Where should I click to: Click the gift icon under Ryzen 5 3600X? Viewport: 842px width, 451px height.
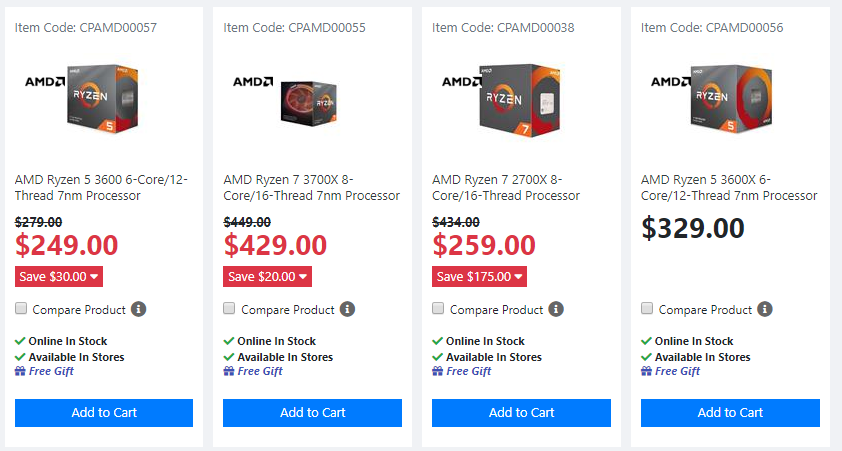[x=647, y=371]
